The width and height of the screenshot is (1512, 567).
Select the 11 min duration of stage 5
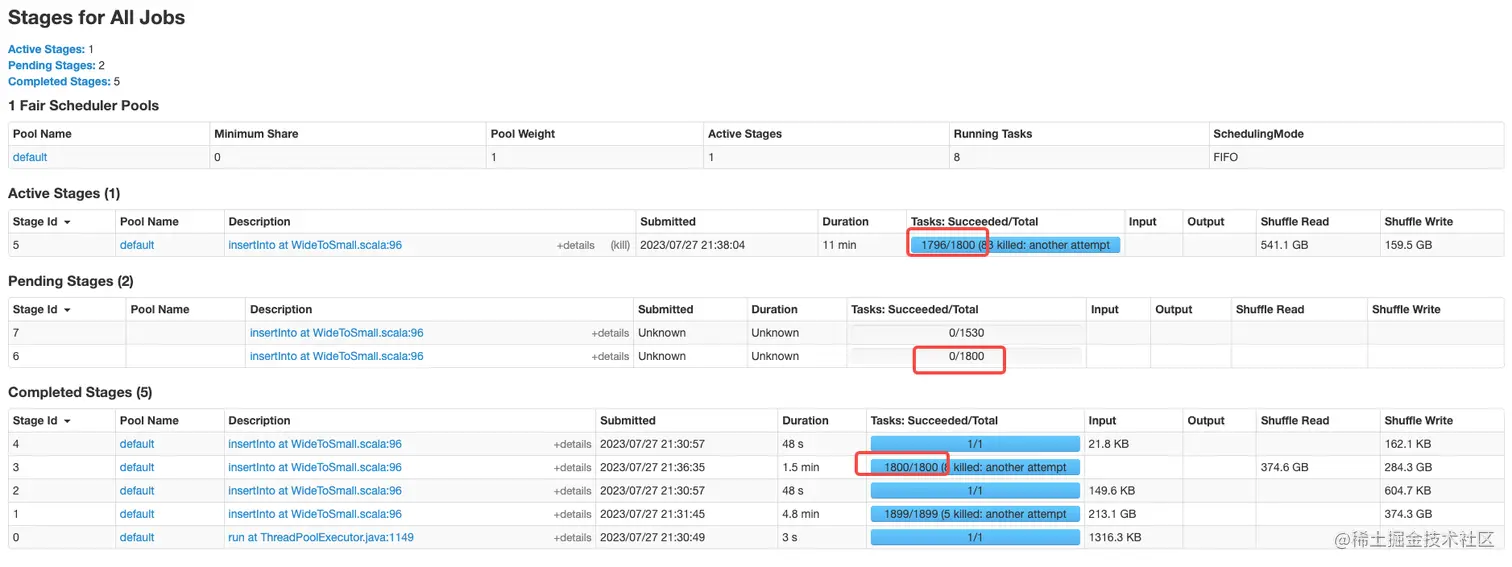(x=838, y=245)
